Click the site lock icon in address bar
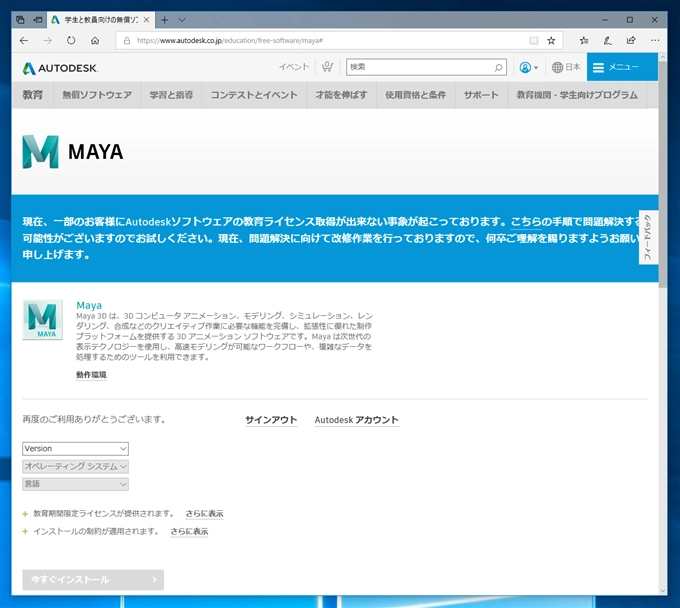The width and height of the screenshot is (680, 608). [127, 41]
